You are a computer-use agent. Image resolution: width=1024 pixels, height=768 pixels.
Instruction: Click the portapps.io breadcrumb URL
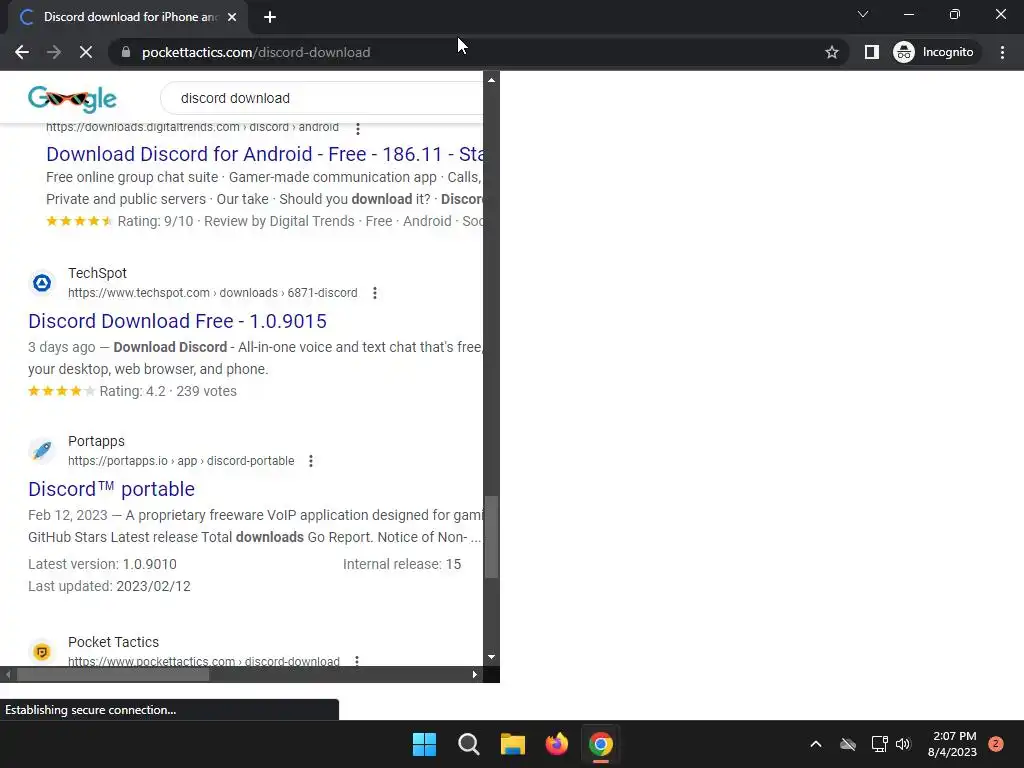[x=181, y=461]
